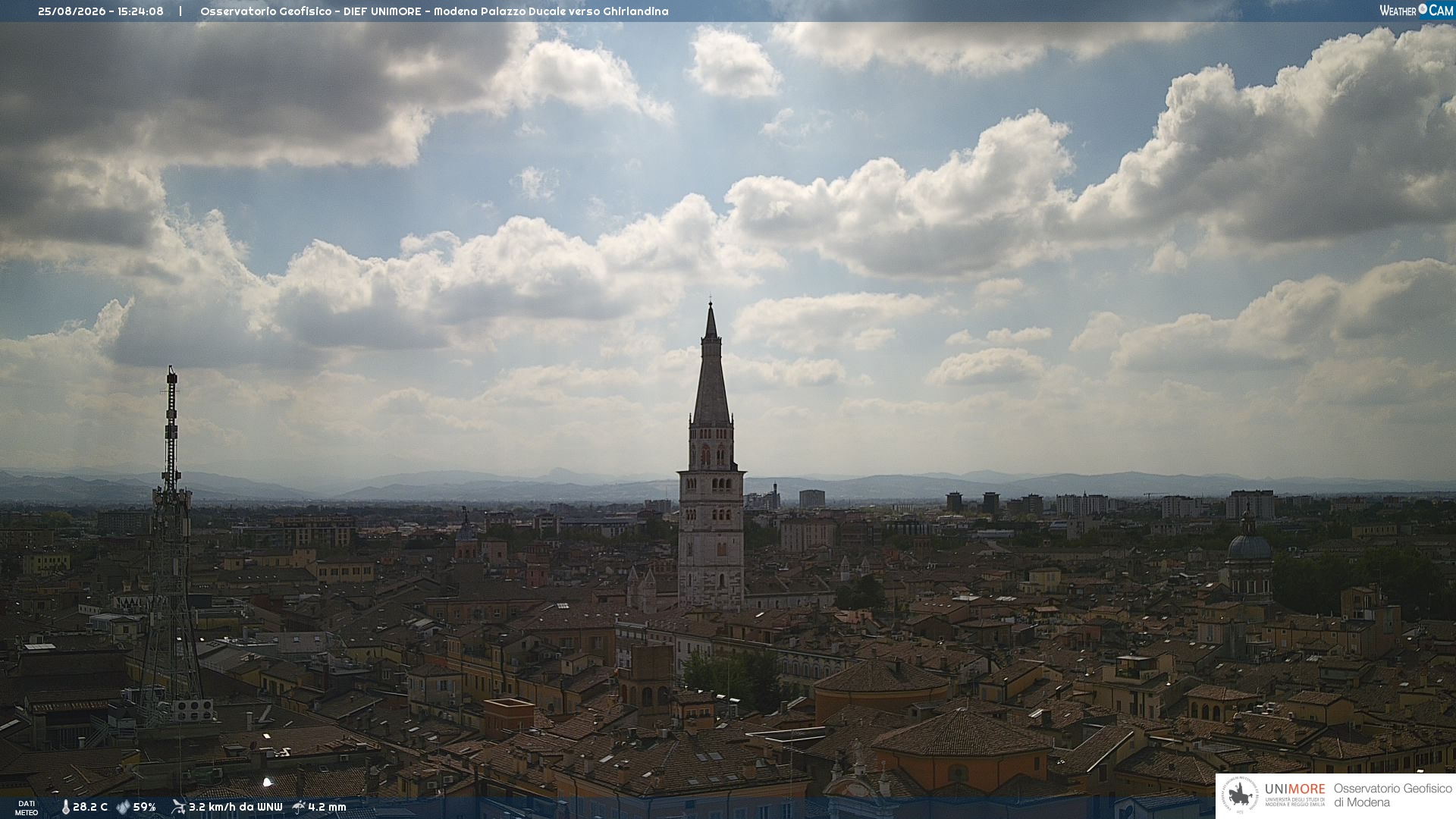Click the UNIMORE wordmark in logo
This screenshot has height=819, width=1456.
tap(1294, 789)
